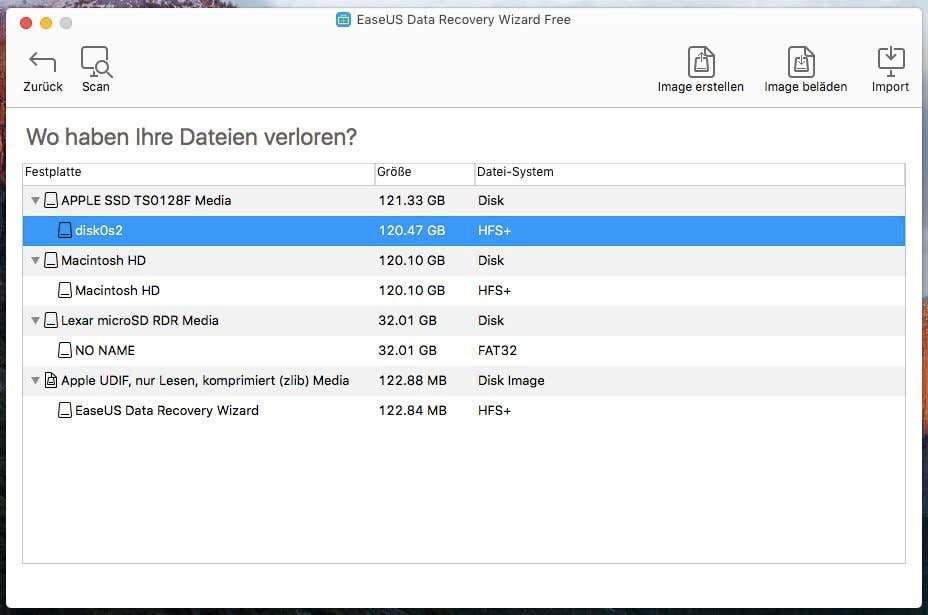Collapse the Apple UDIF disk image entry
Viewport: 928px width, 615px height.
click(35, 380)
